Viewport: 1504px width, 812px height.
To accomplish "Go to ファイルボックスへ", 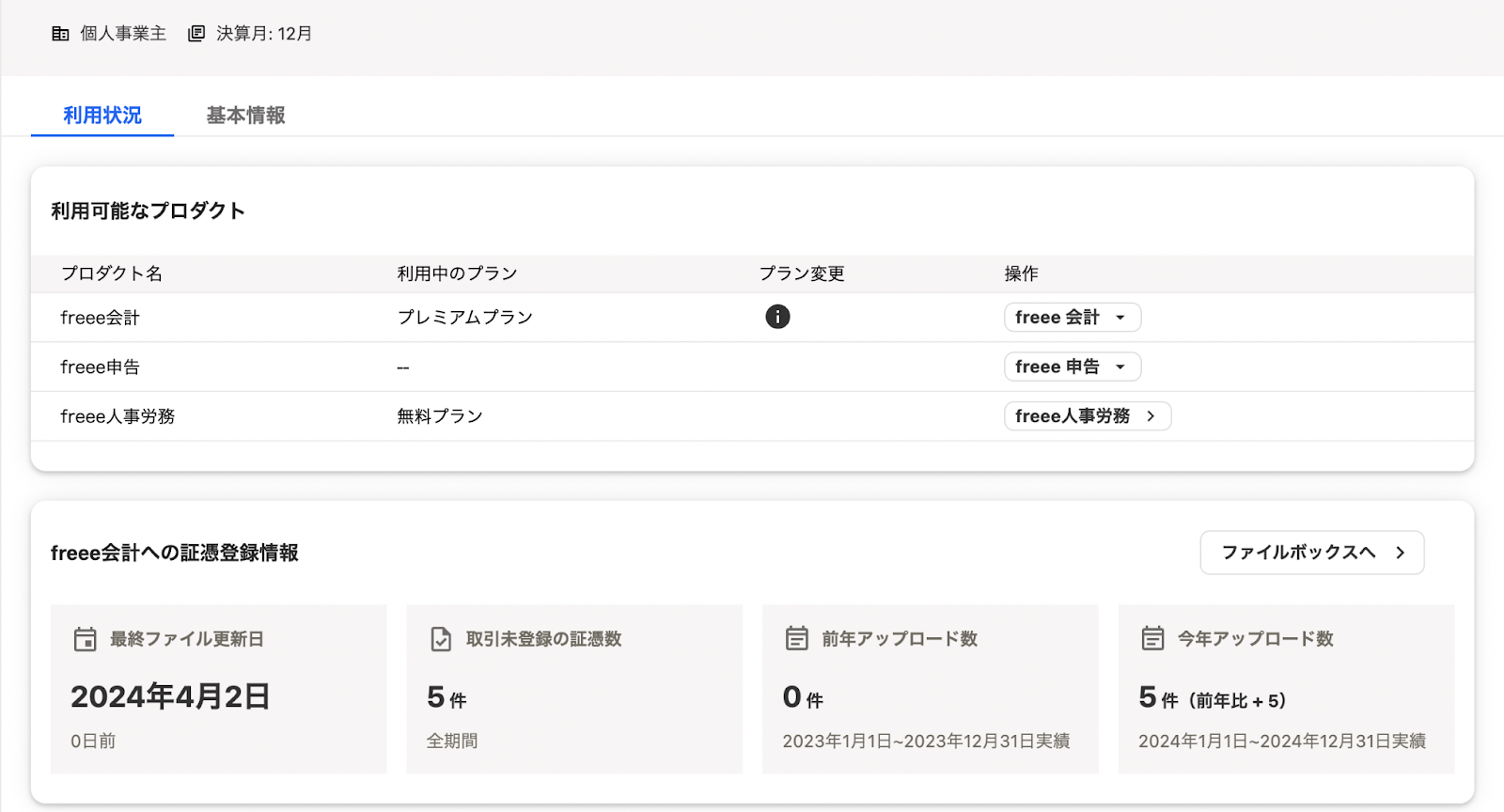I will click(1312, 553).
